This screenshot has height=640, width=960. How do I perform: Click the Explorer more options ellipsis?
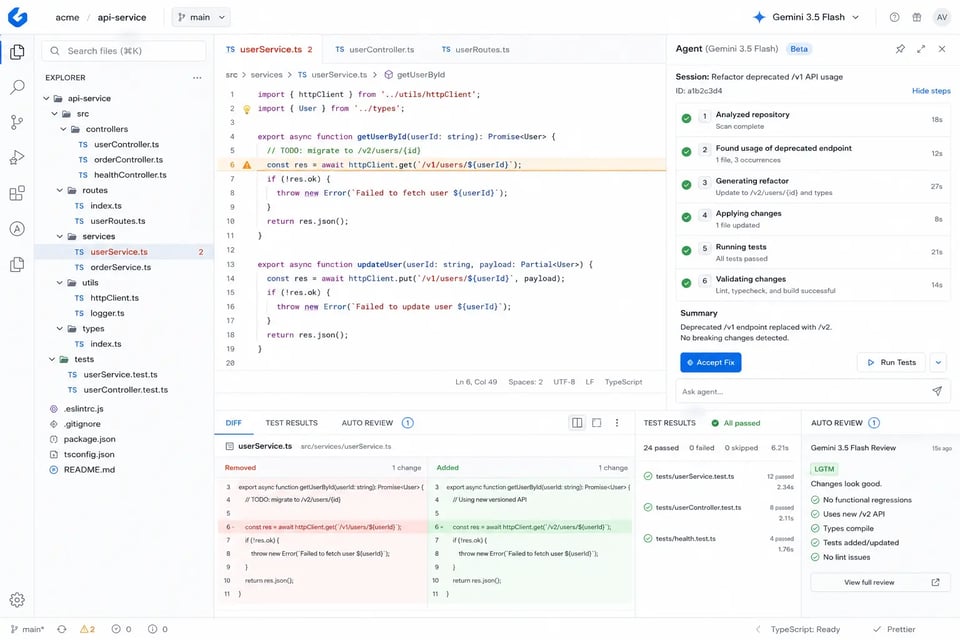tap(197, 78)
